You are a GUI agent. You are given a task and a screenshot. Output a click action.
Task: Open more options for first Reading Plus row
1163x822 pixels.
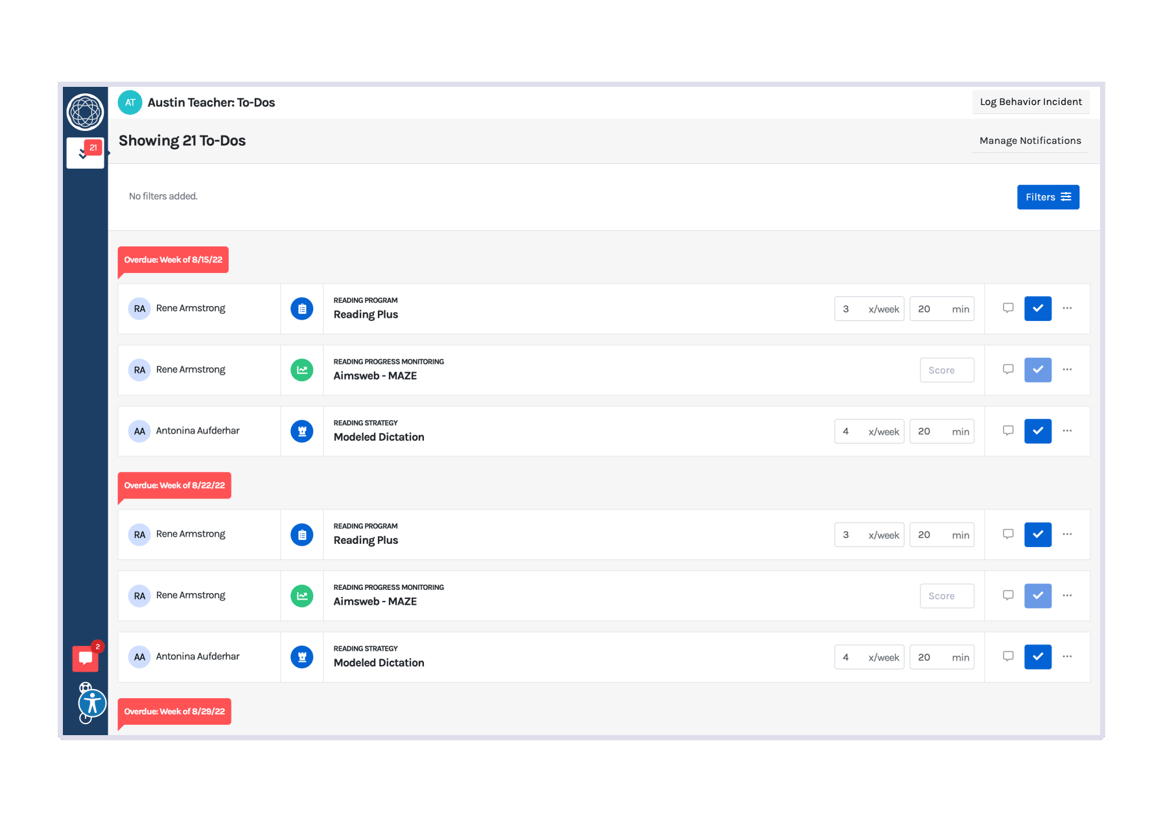1067,308
